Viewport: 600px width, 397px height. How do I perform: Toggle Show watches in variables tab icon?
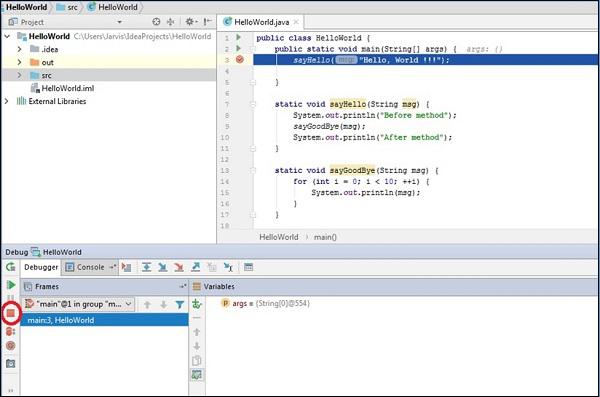[x=197, y=375]
